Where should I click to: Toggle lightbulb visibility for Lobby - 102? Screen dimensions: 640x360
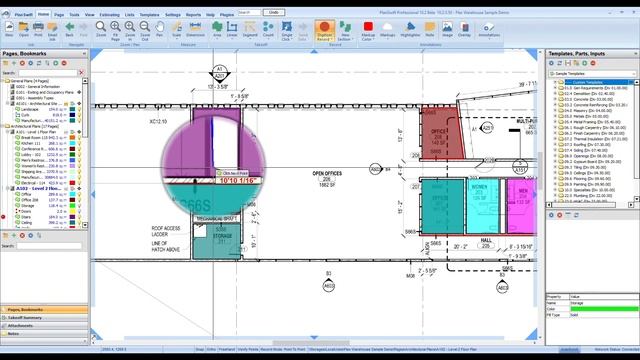79,155
